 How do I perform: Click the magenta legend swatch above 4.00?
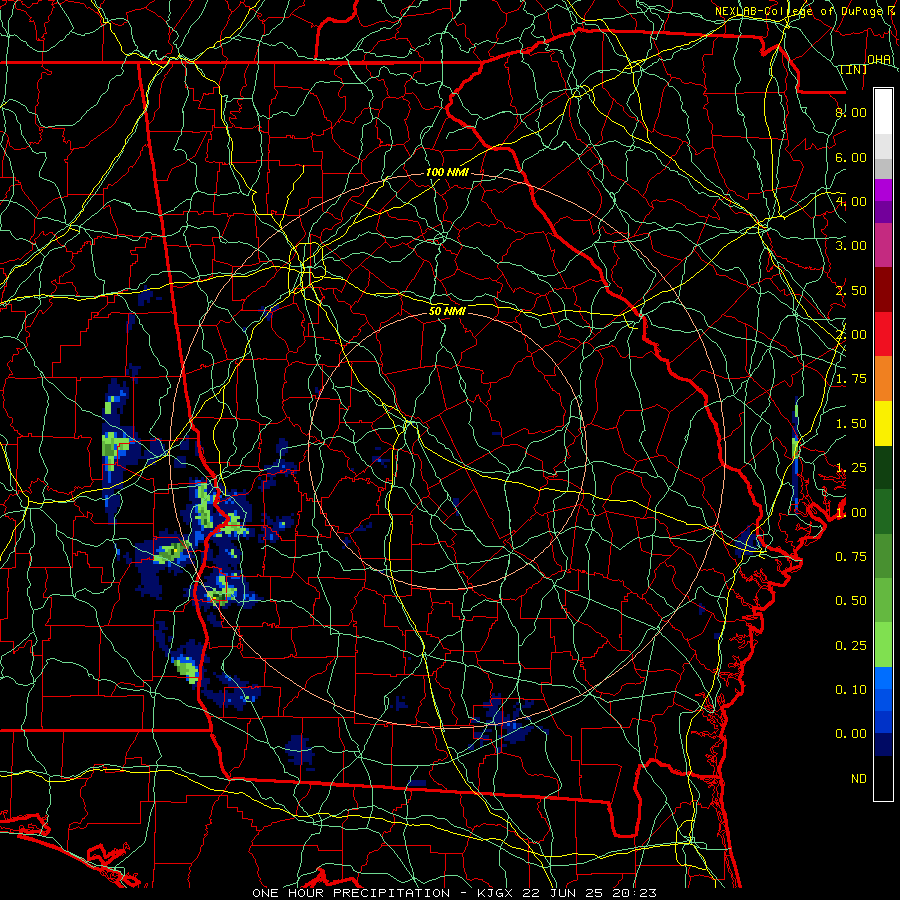[883, 190]
